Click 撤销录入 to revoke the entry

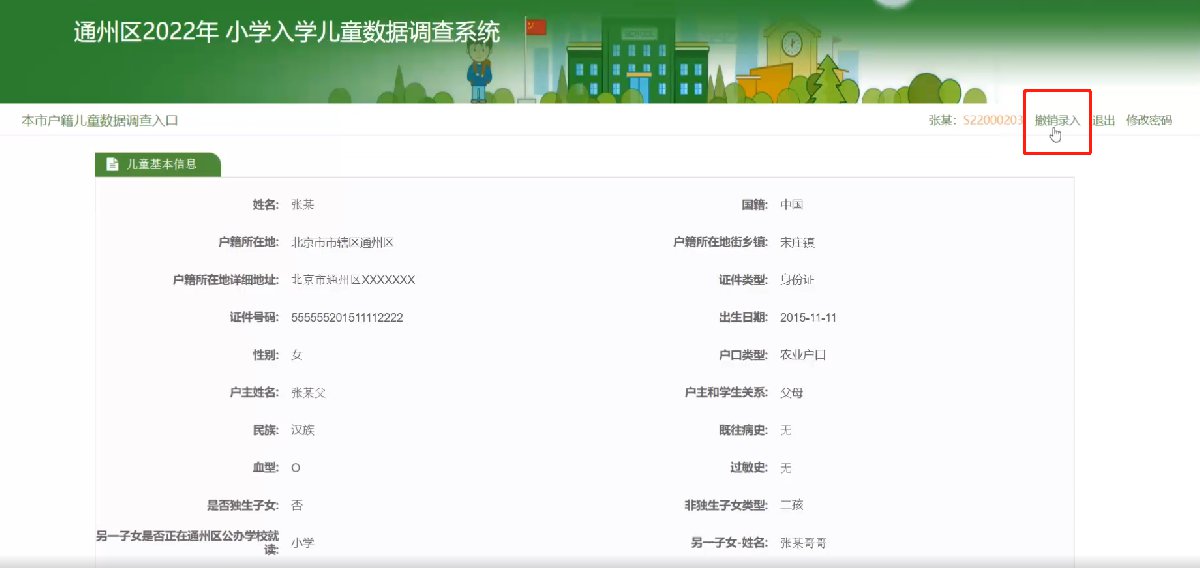click(1057, 120)
